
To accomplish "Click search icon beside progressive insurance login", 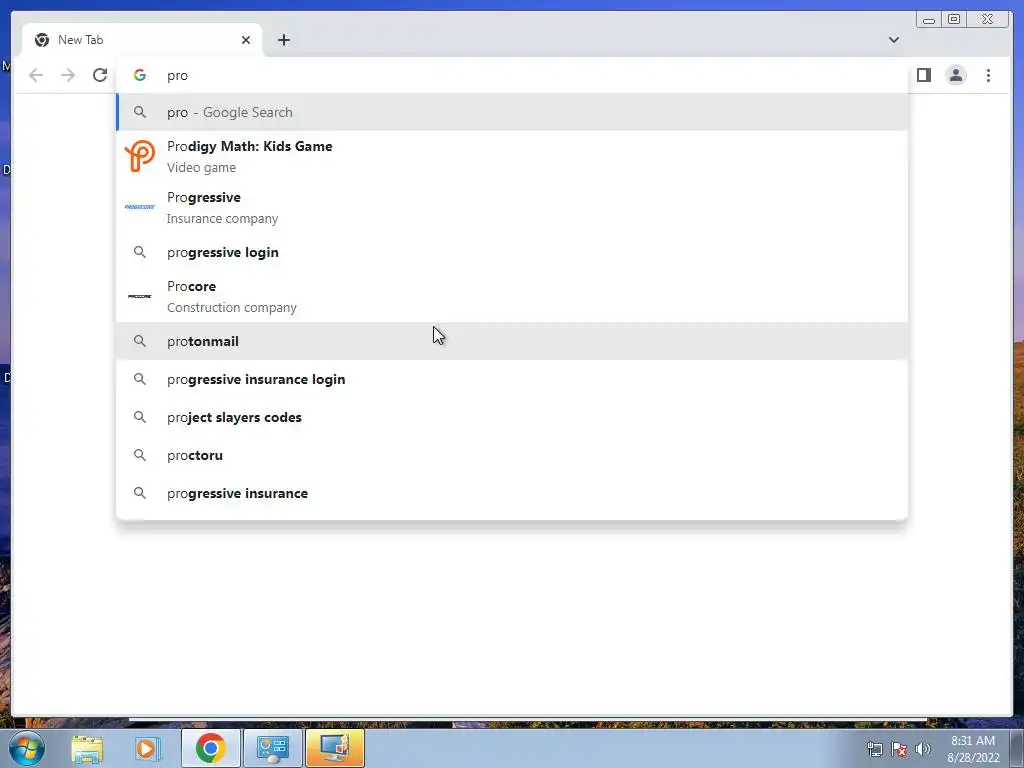I will [140, 379].
